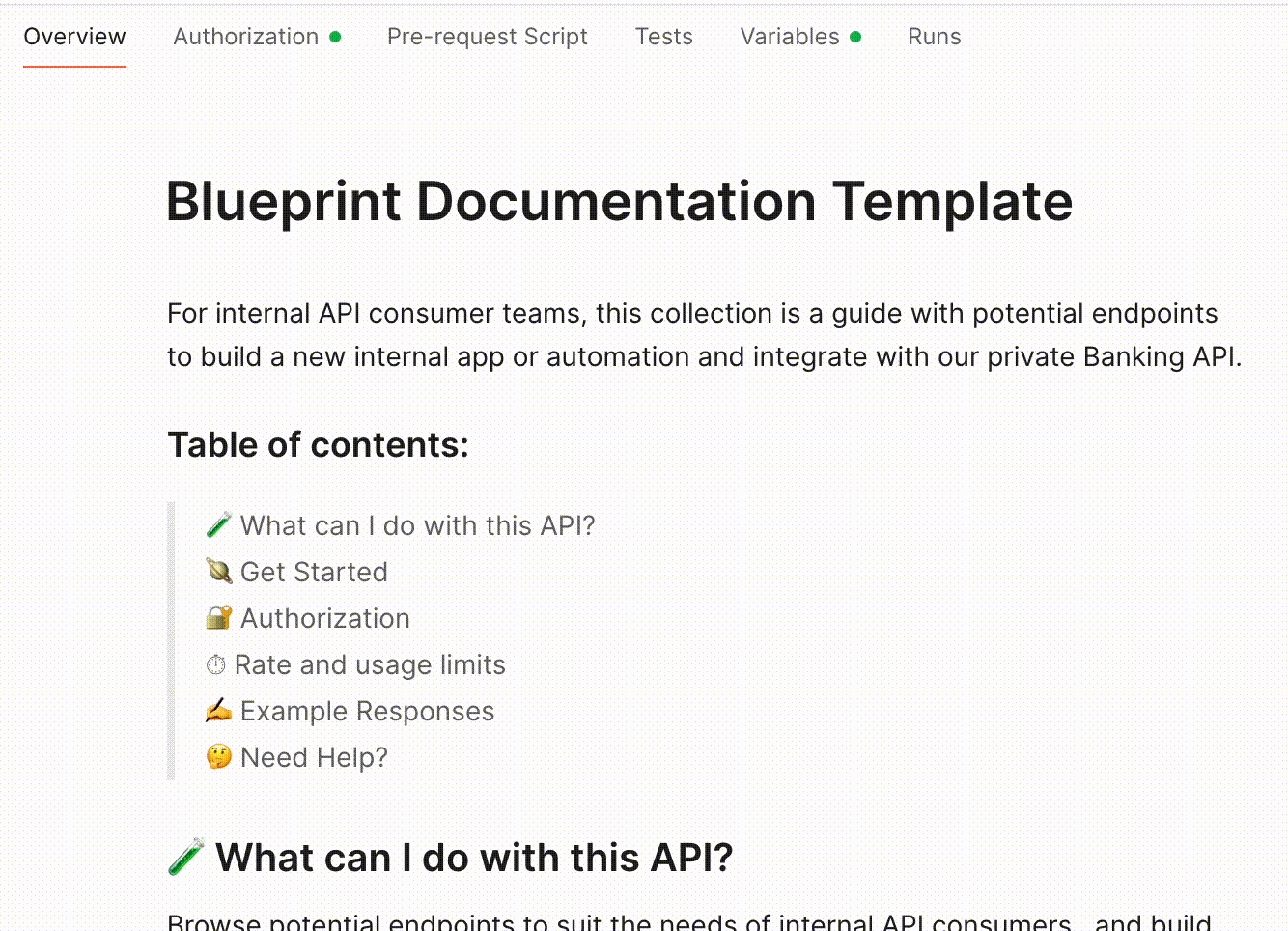Click the test tube emoji in contents list
The image size is (1288, 931).
click(x=219, y=525)
